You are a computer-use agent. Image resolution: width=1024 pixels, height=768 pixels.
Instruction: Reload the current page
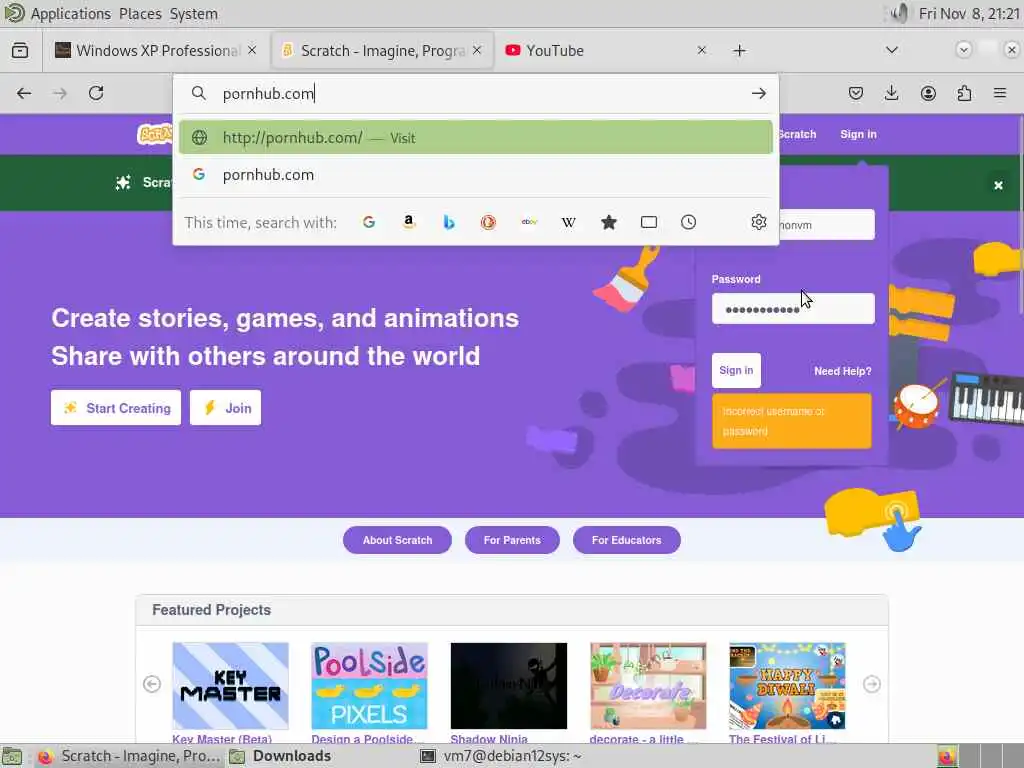click(96, 93)
